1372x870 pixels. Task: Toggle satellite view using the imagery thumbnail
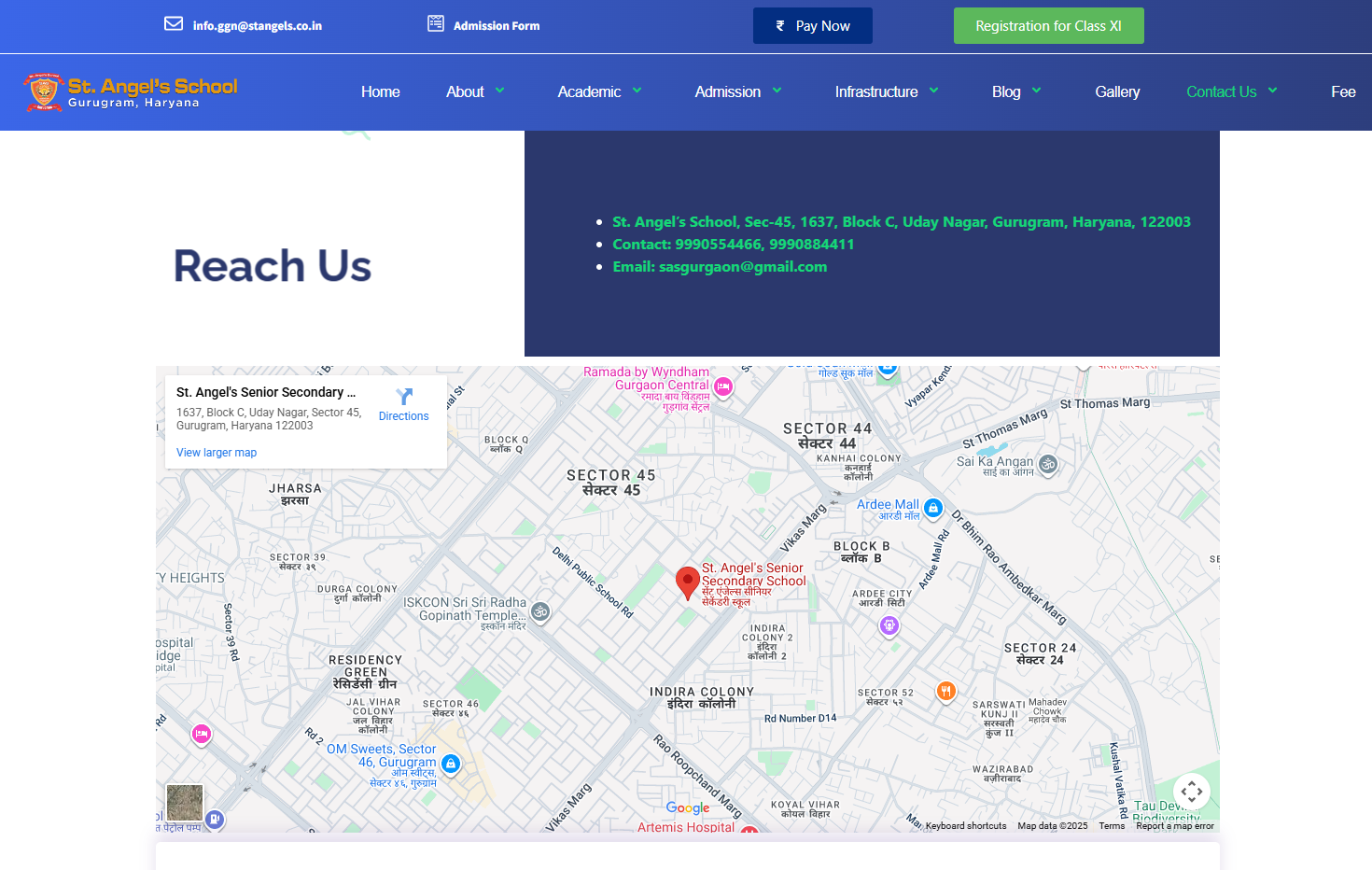click(x=184, y=802)
